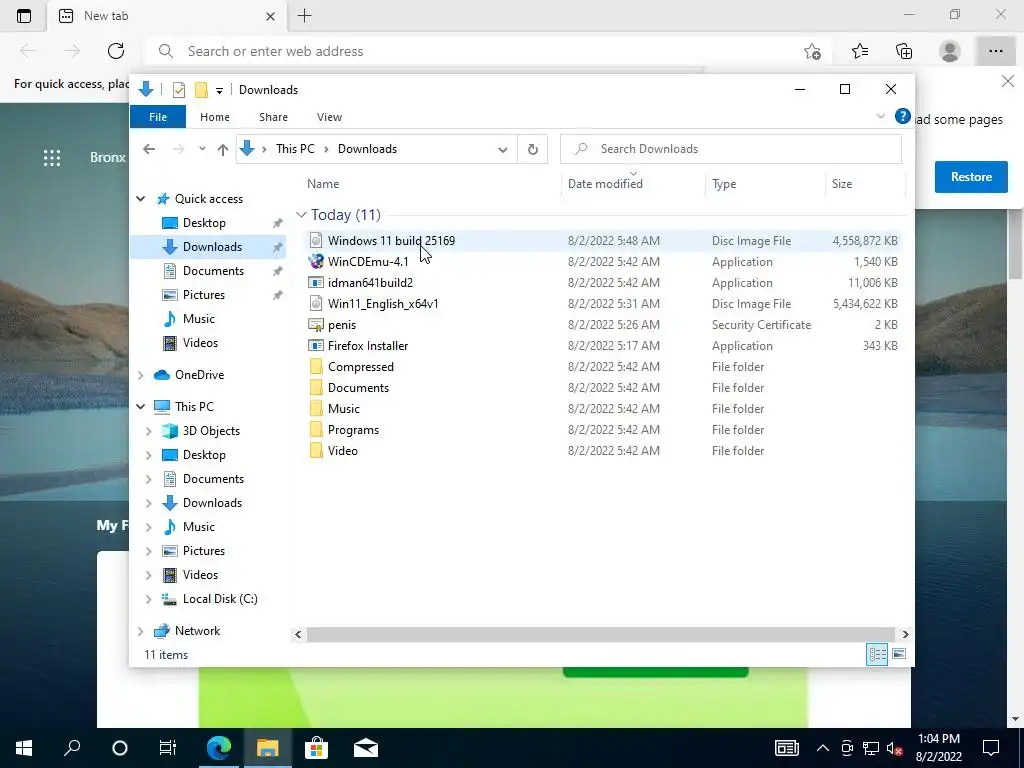
Task: Click 'This PC' in address breadcrumb
Action: tap(295, 149)
